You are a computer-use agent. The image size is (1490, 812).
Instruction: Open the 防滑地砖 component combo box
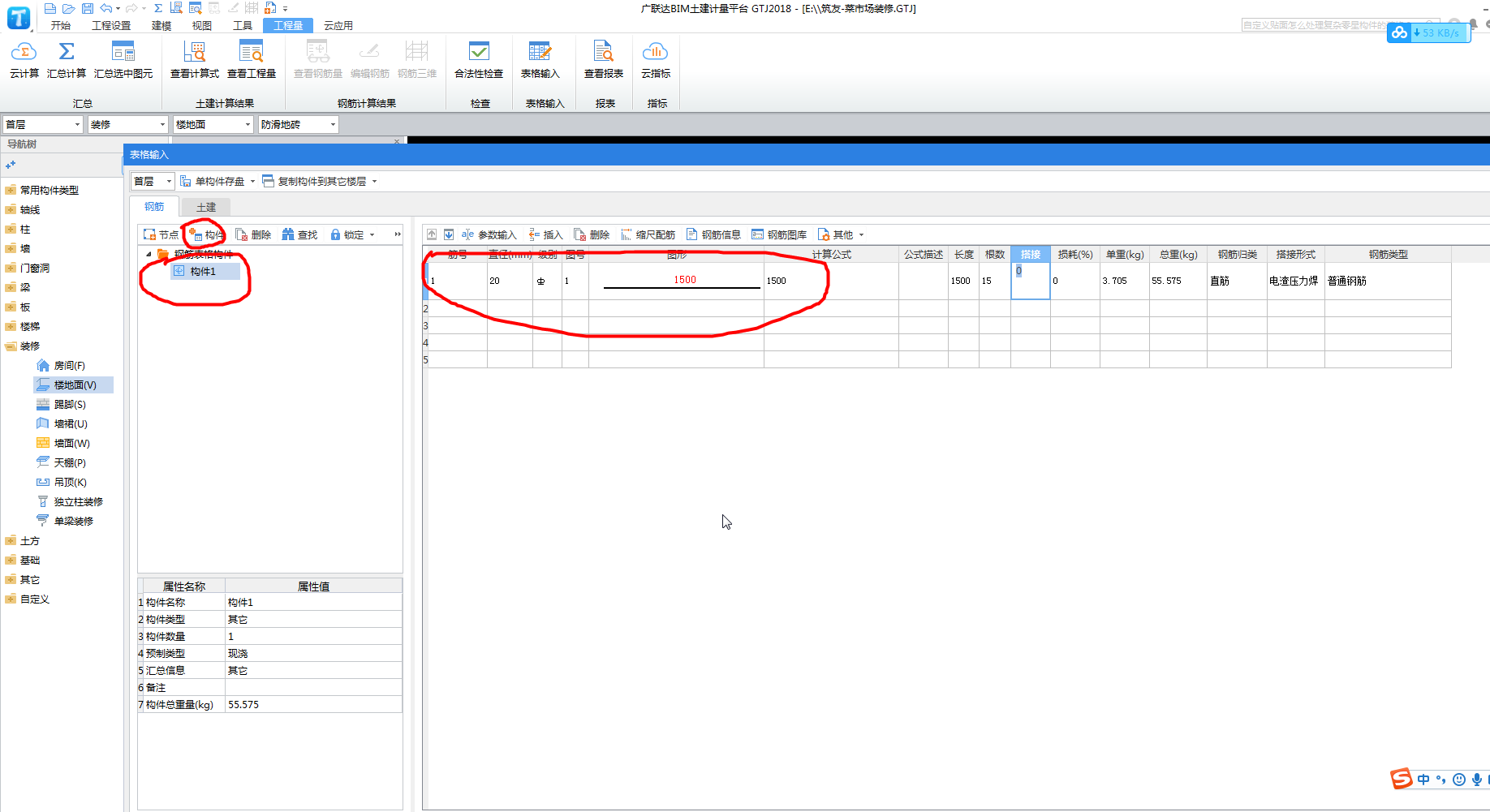[298, 124]
